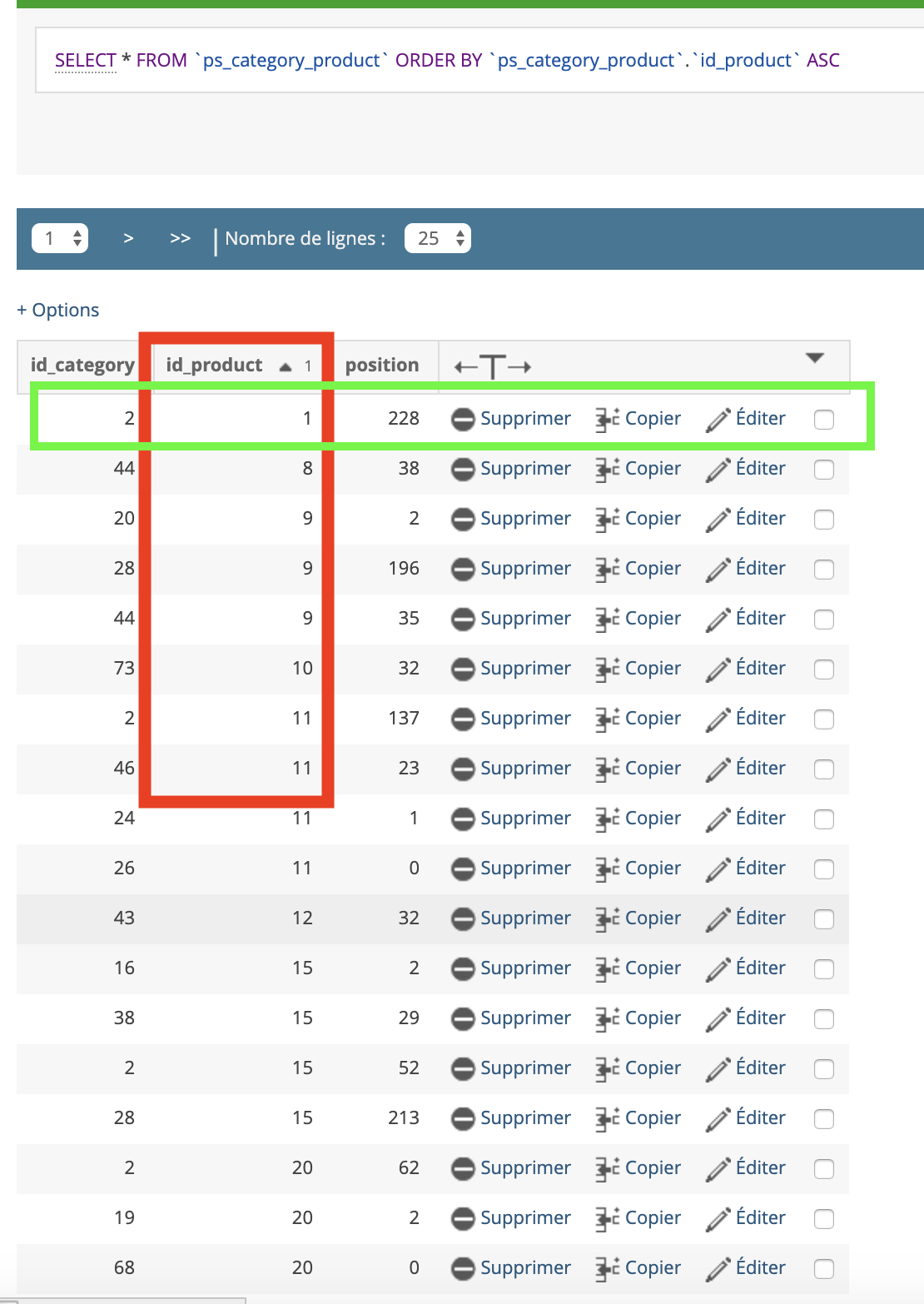Click the SELECT keyword in the SQL query
The height and width of the screenshot is (1304, 924).
tap(85, 61)
